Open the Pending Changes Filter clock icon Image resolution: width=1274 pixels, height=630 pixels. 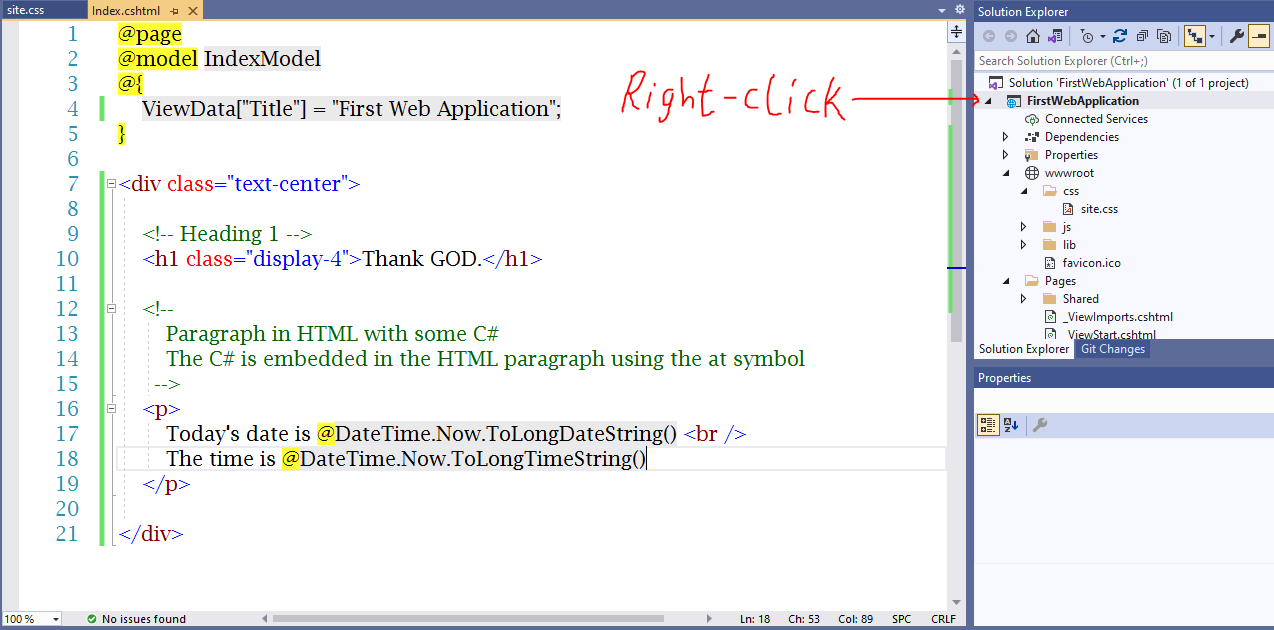point(1087,36)
